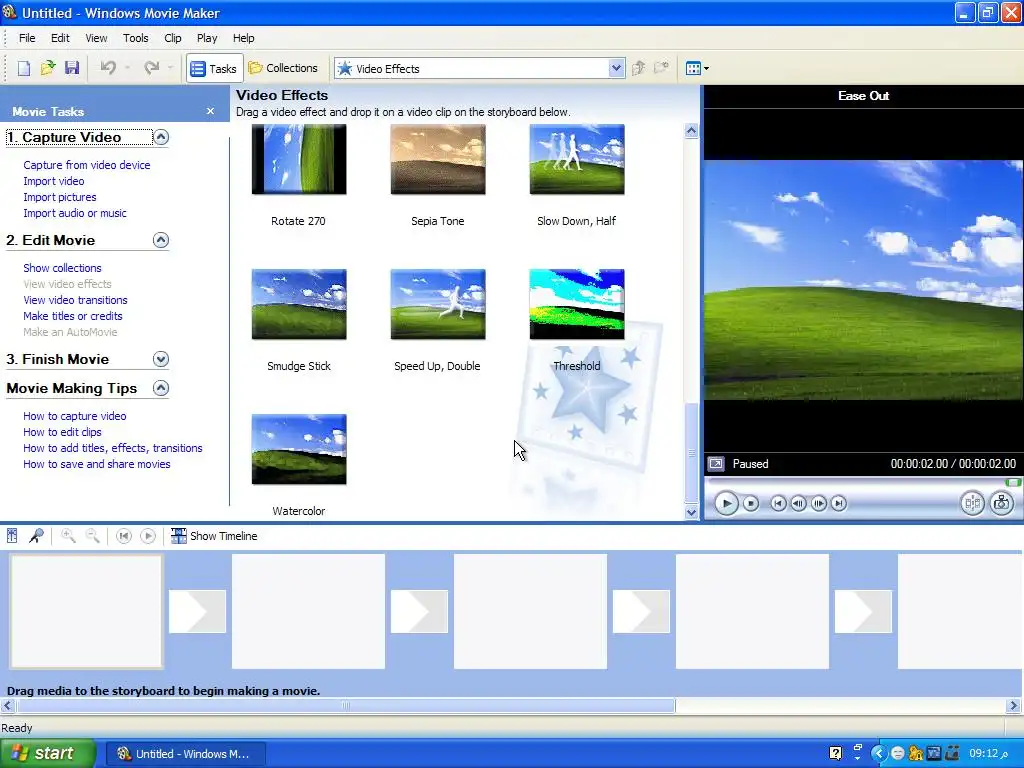Click the Redo toolbar icon
Image resolution: width=1024 pixels, height=768 pixels.
point(152,68)
